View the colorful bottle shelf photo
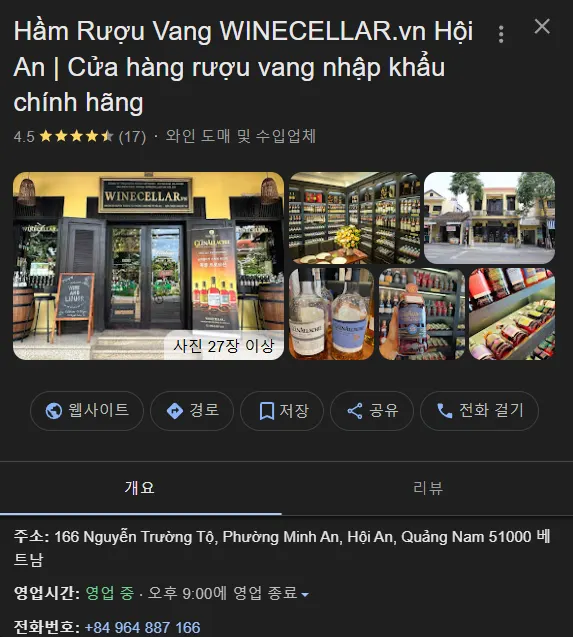This screenshot has height=637, width=573. (x=512, y=314)
